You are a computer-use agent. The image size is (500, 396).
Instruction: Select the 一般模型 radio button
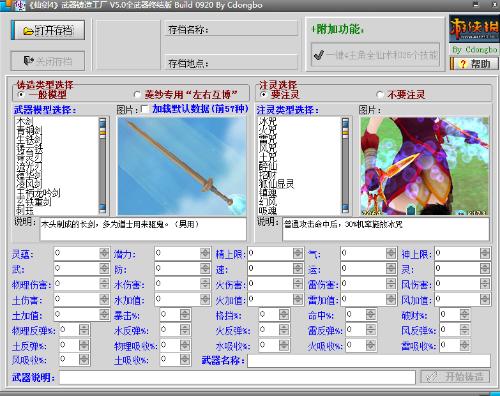coord(21,95)
